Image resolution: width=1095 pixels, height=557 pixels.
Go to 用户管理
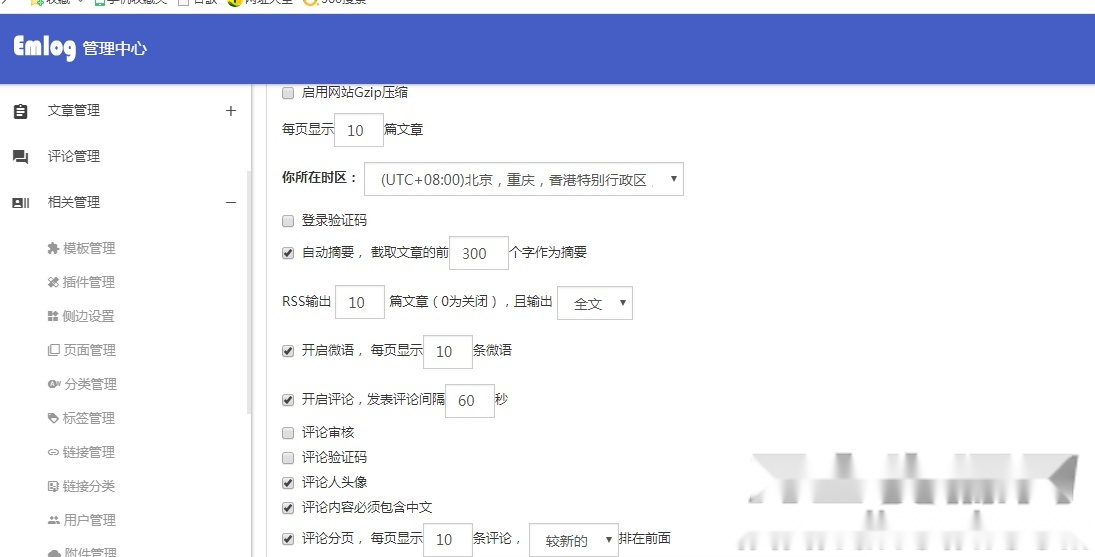point(89,521)
